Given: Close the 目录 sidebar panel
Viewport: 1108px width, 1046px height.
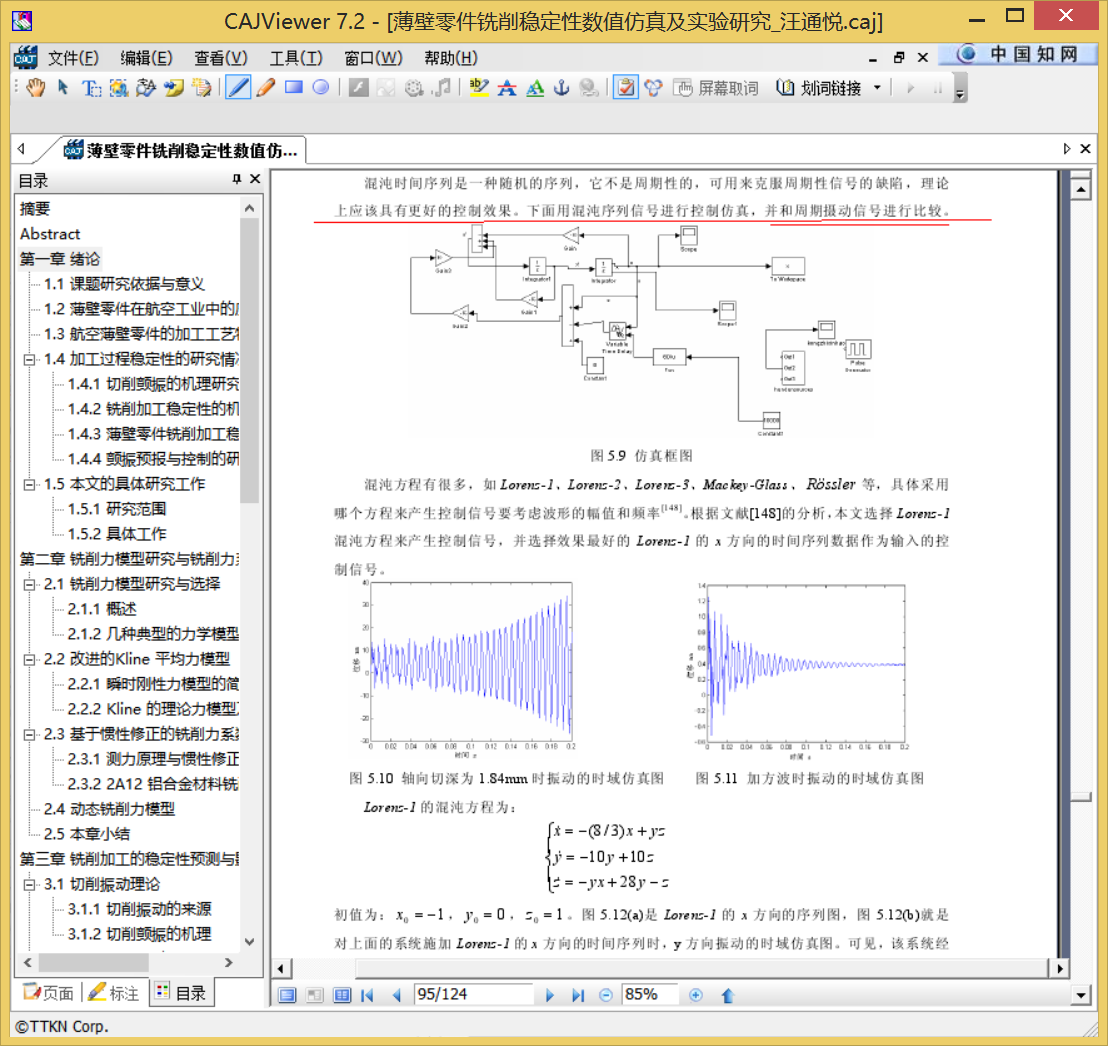Looking at the screenshot, I should point(255,180).
